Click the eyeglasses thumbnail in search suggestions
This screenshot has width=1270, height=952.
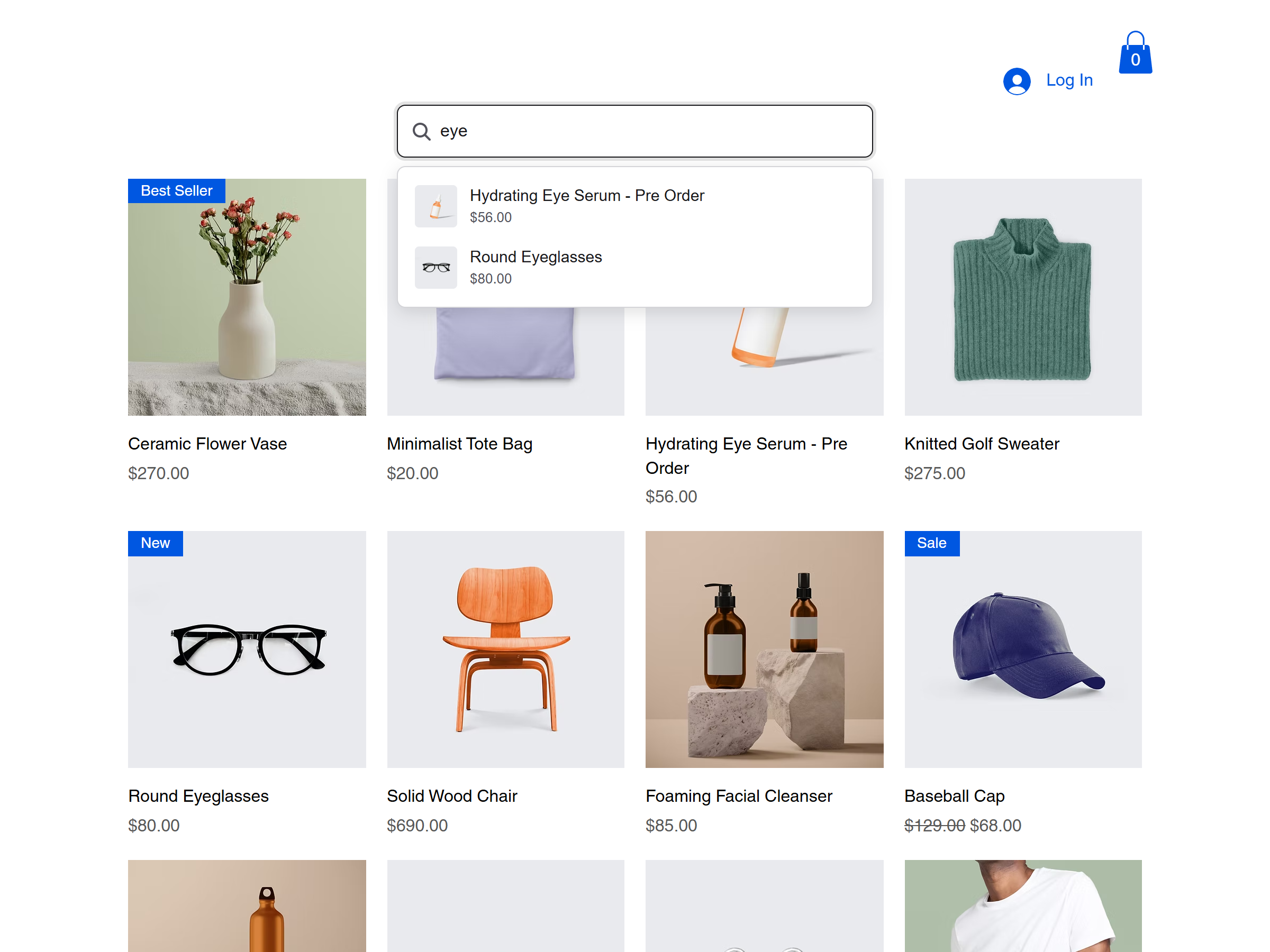pyautogui.click(x=436, y=268)
